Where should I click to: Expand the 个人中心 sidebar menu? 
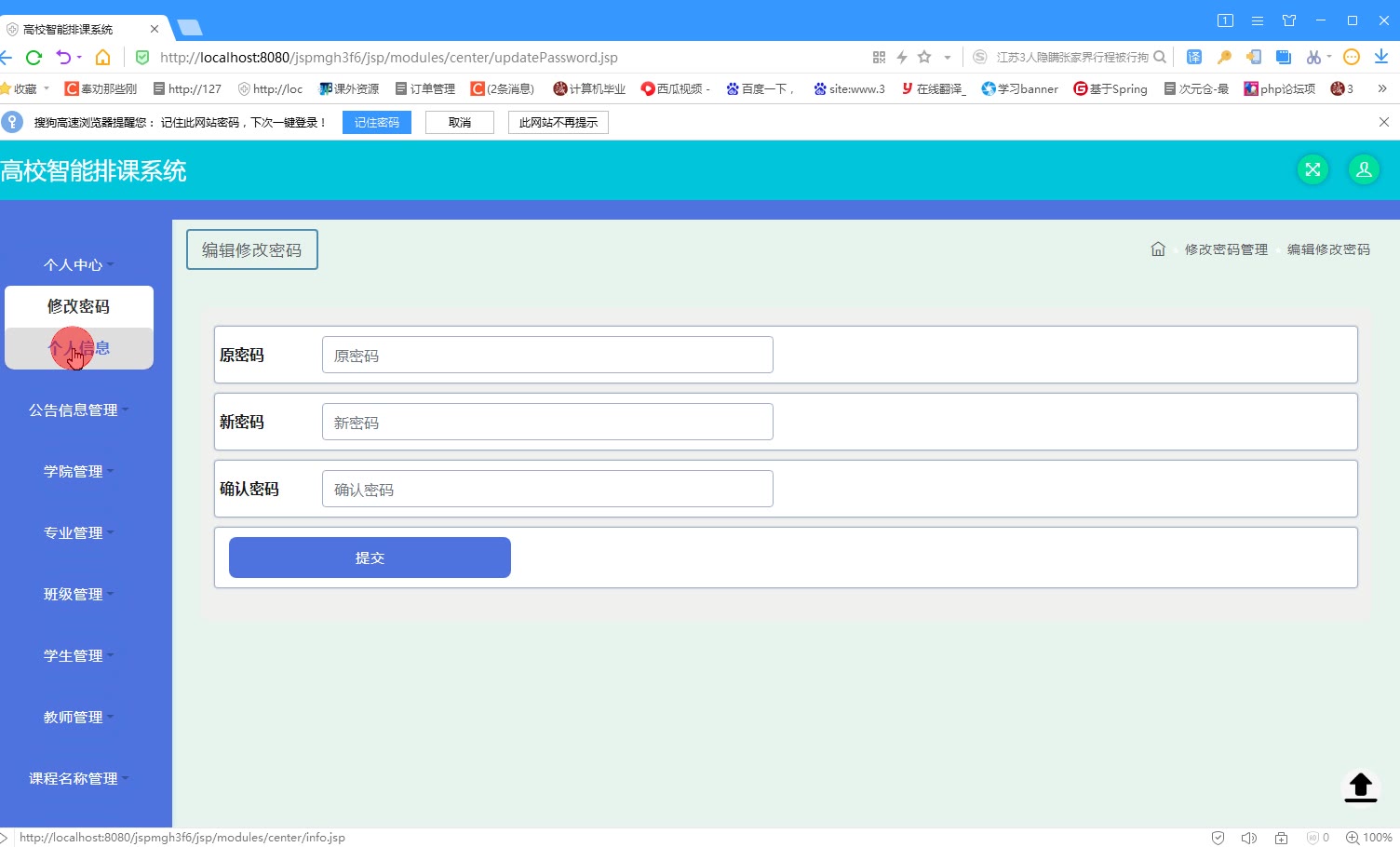coord(78,265)
